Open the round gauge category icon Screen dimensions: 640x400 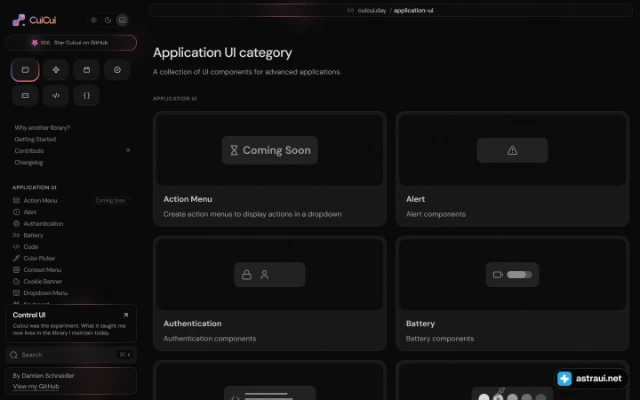(117, 70)
